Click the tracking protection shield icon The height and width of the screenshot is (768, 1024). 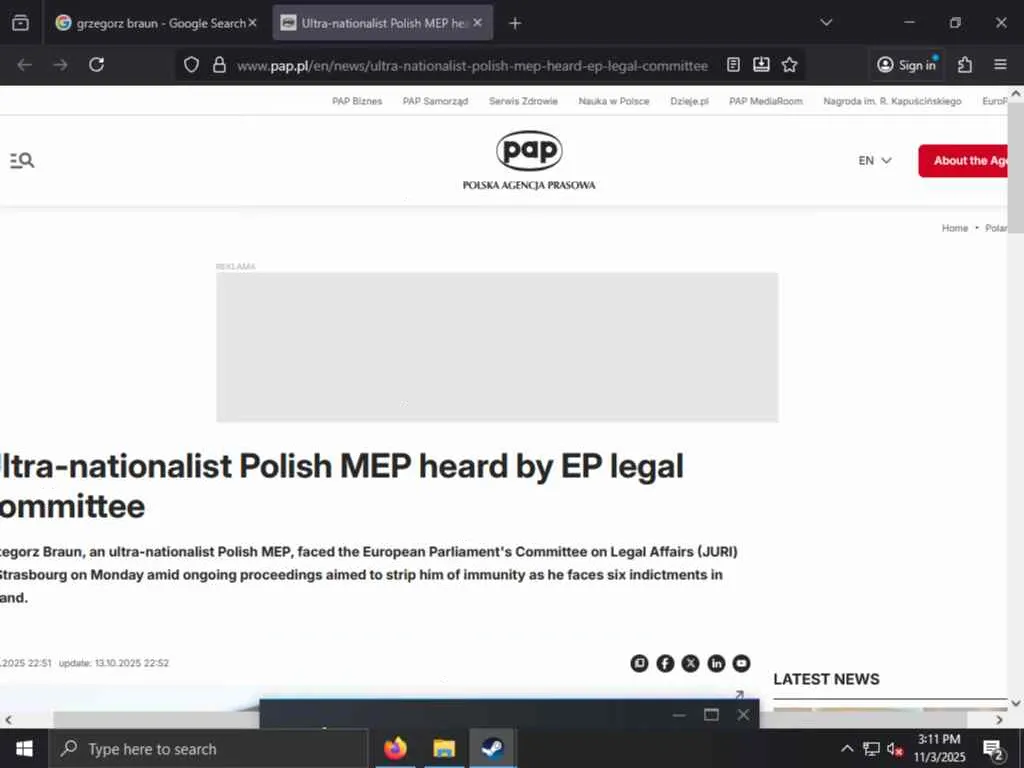coord(191,65)
